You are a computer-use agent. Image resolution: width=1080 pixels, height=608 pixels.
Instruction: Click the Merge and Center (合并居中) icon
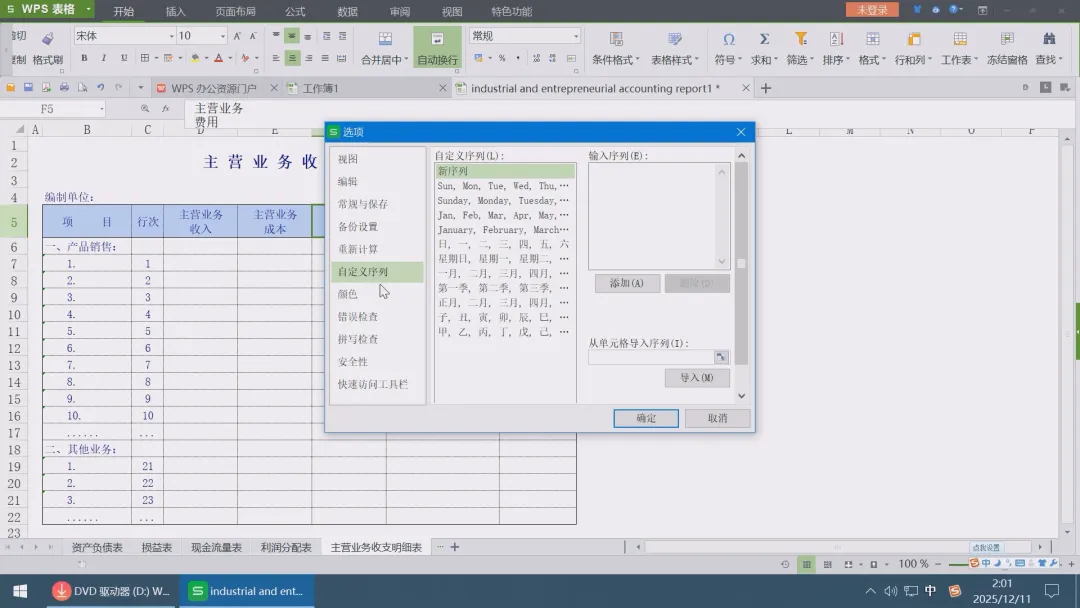click(385, 39)
